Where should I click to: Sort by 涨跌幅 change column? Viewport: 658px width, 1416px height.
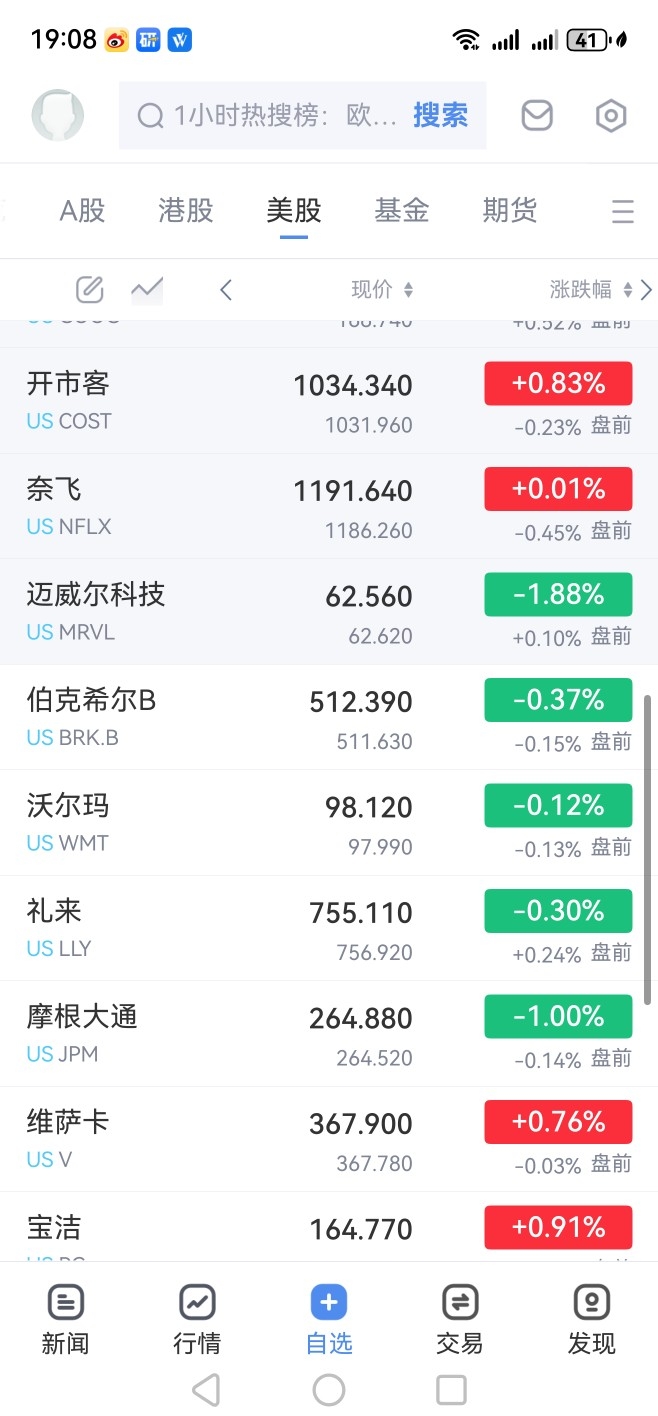pos(591,290)
